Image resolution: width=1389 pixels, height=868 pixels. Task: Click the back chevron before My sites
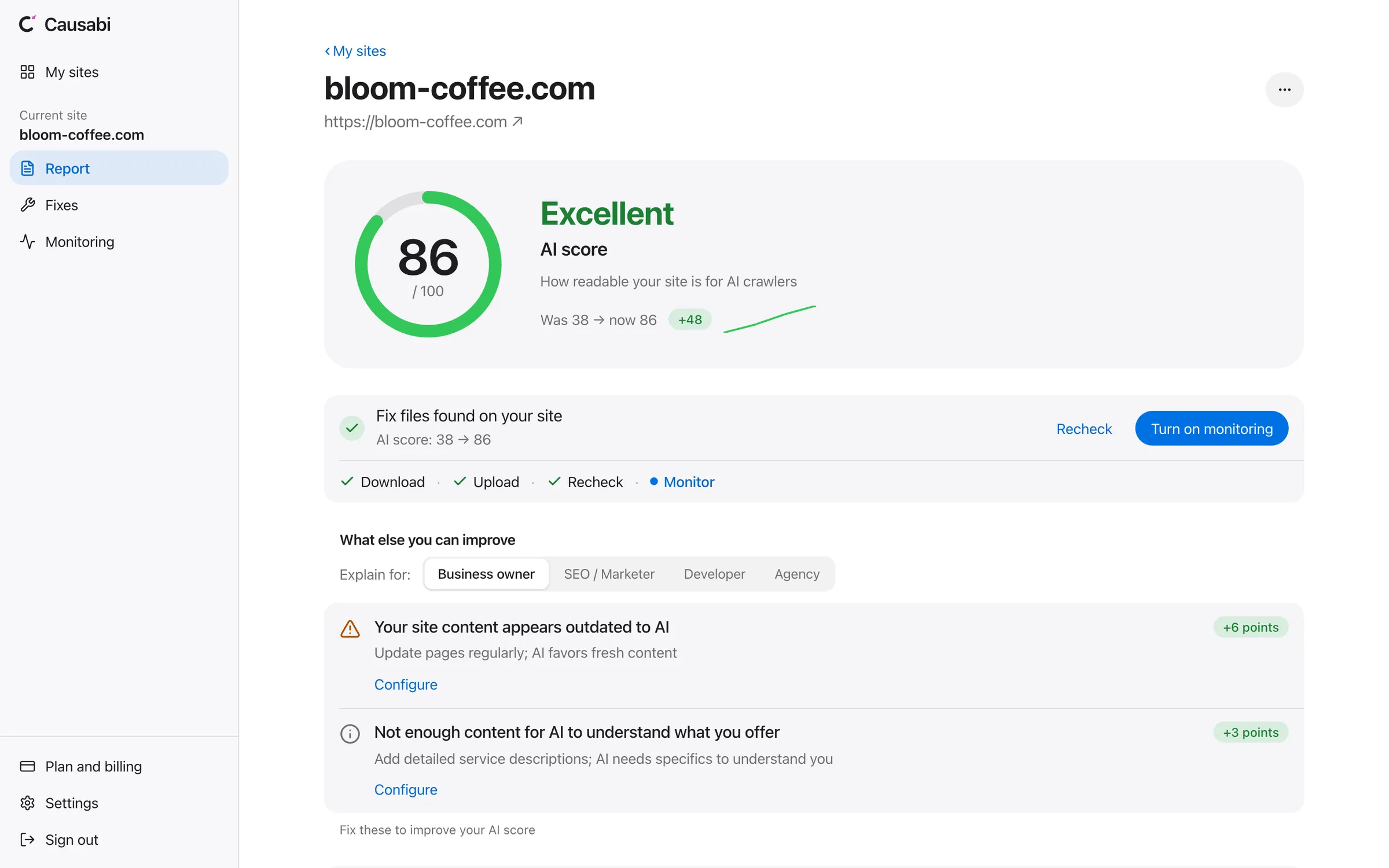(x=328, y=51)
